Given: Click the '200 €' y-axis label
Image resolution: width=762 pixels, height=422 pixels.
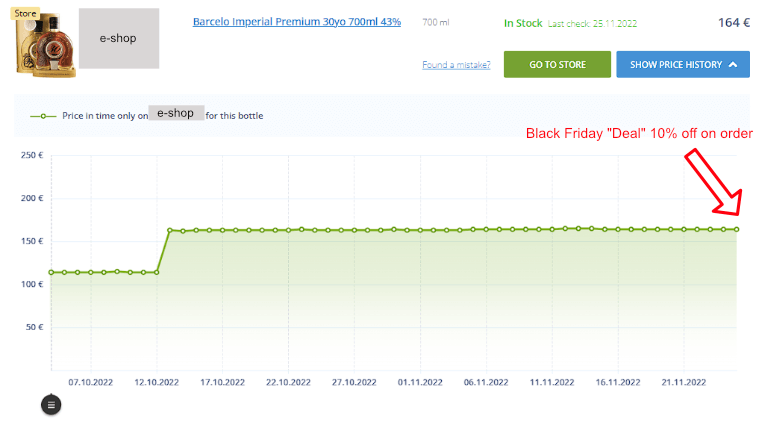Looking at the screenshot, I should [32, 198].
